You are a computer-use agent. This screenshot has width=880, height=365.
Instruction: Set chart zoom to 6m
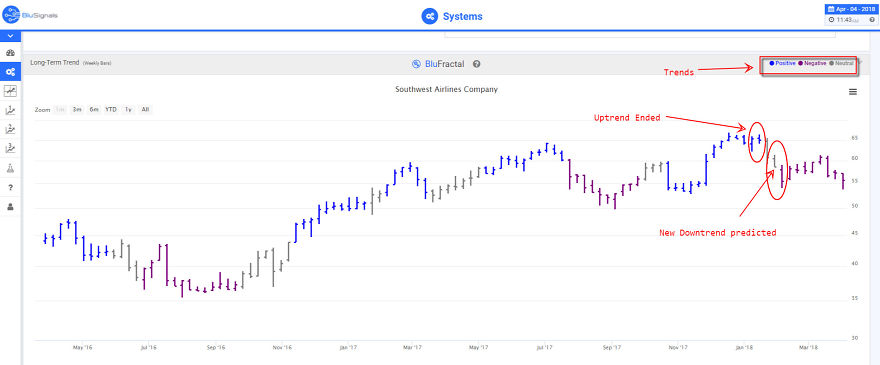pyautogui.click(x=94, y=110)
